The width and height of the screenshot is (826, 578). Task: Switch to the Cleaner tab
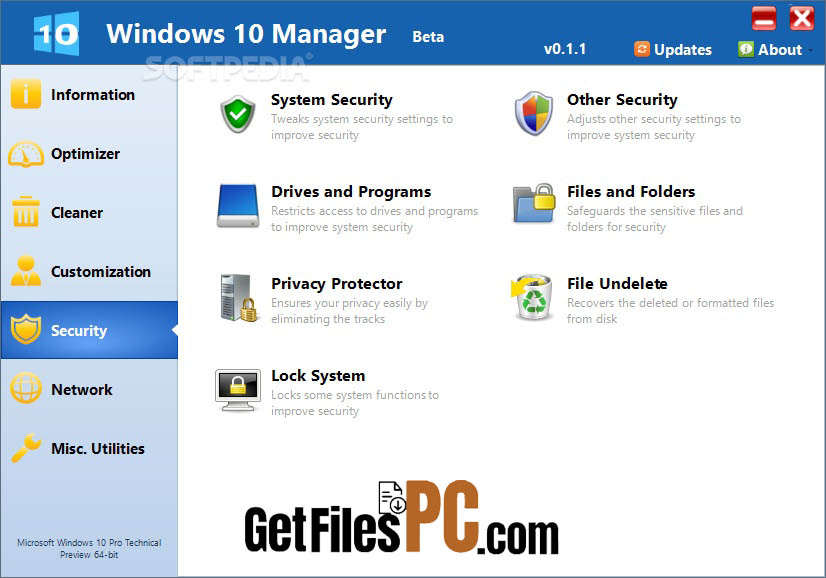[x=90, y=213]
